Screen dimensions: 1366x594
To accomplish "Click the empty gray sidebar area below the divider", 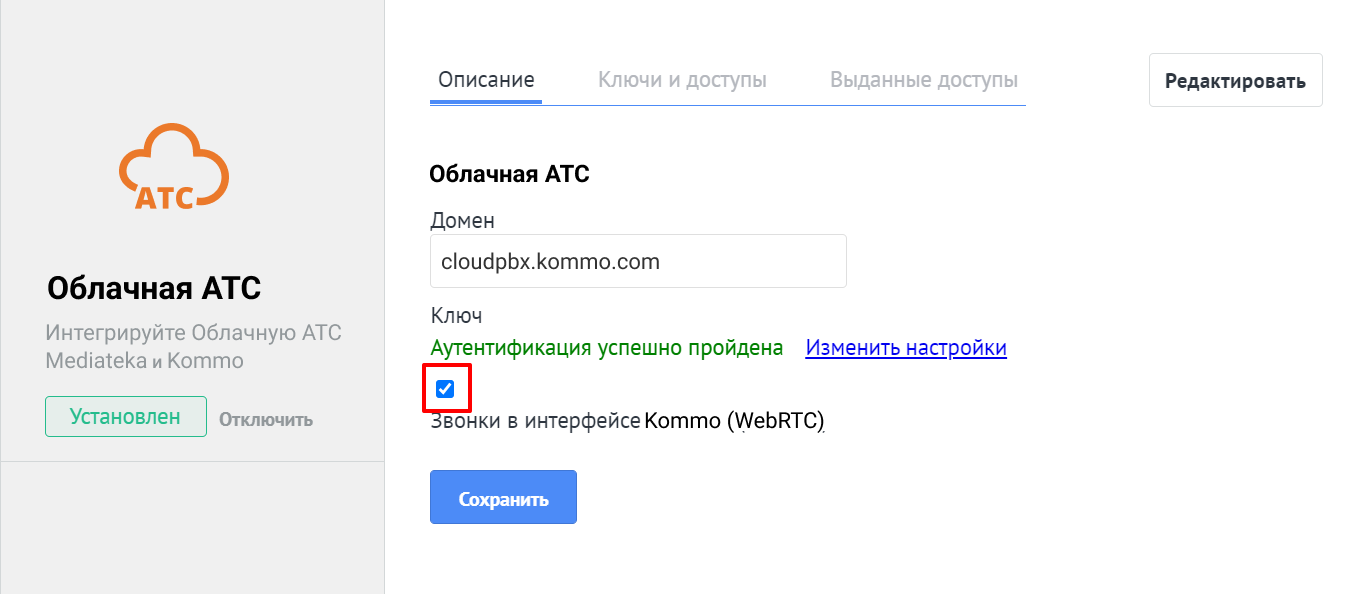I will pyautogui.click(x=192, y=528).
